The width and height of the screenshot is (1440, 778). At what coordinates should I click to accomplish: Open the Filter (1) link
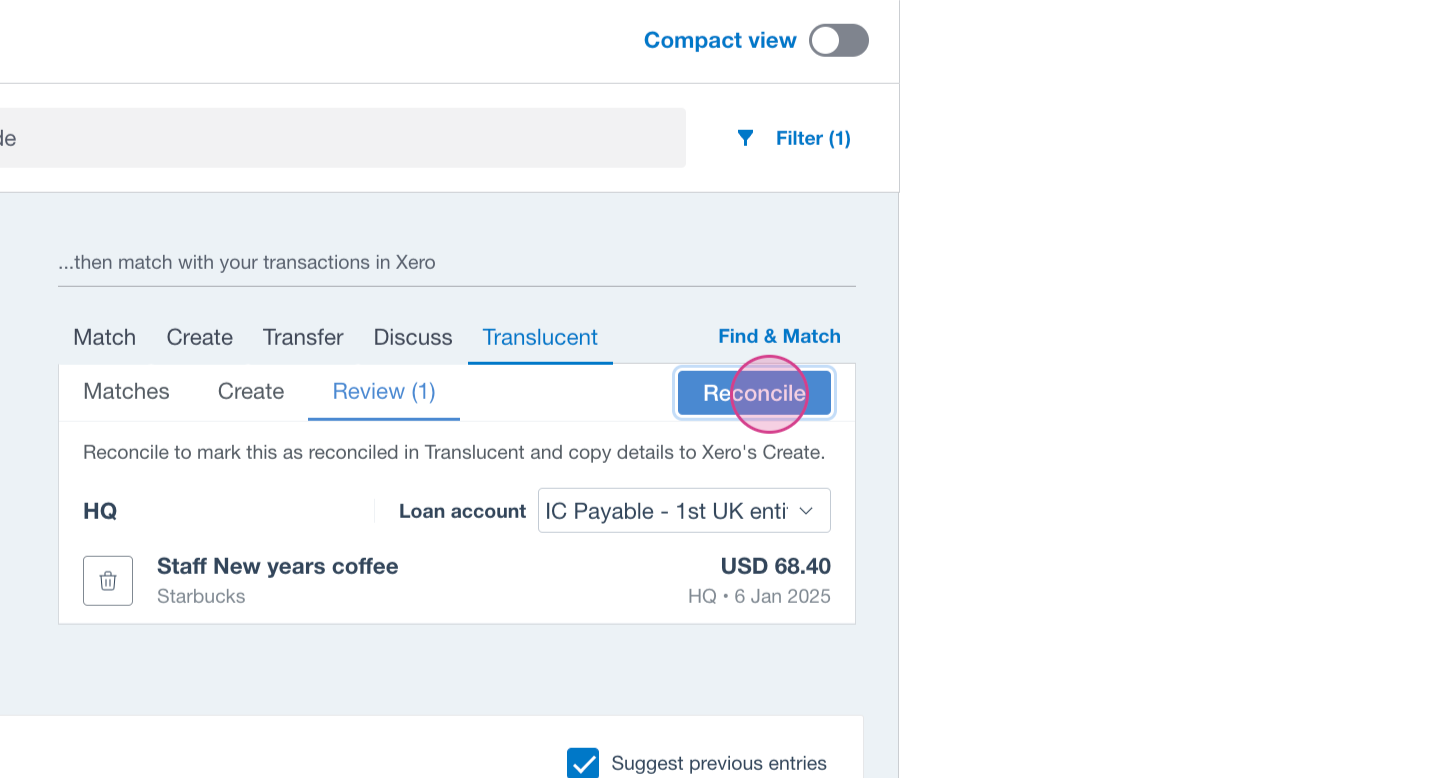coord(813,138)
